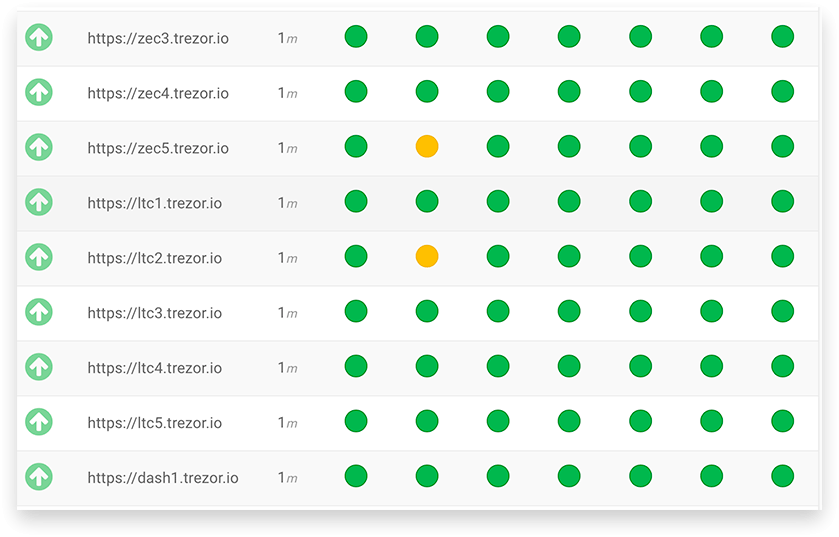Click the first green dot in zec3 row
Viewport: 839px width, 537px height.
click(356, 36)
